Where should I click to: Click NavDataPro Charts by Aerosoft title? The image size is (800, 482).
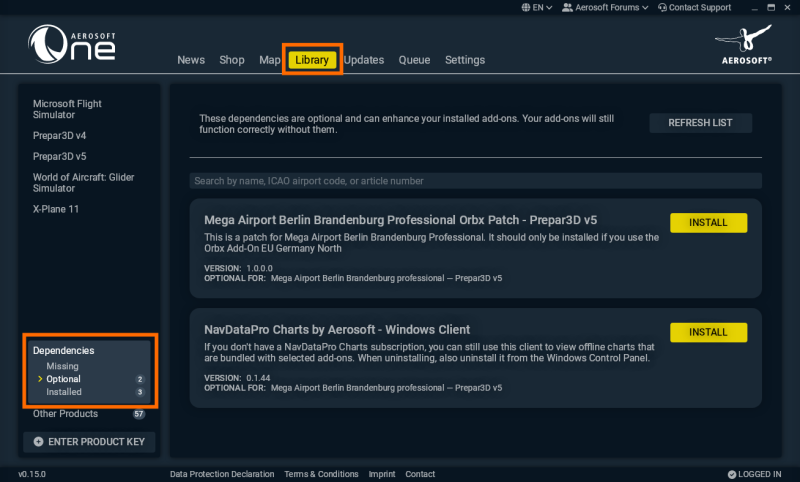(337, 330)
